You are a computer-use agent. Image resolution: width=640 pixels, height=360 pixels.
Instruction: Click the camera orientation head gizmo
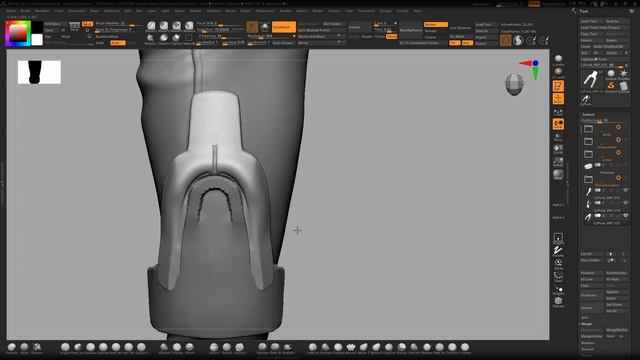pyautogui.click(x=514, y=84)
